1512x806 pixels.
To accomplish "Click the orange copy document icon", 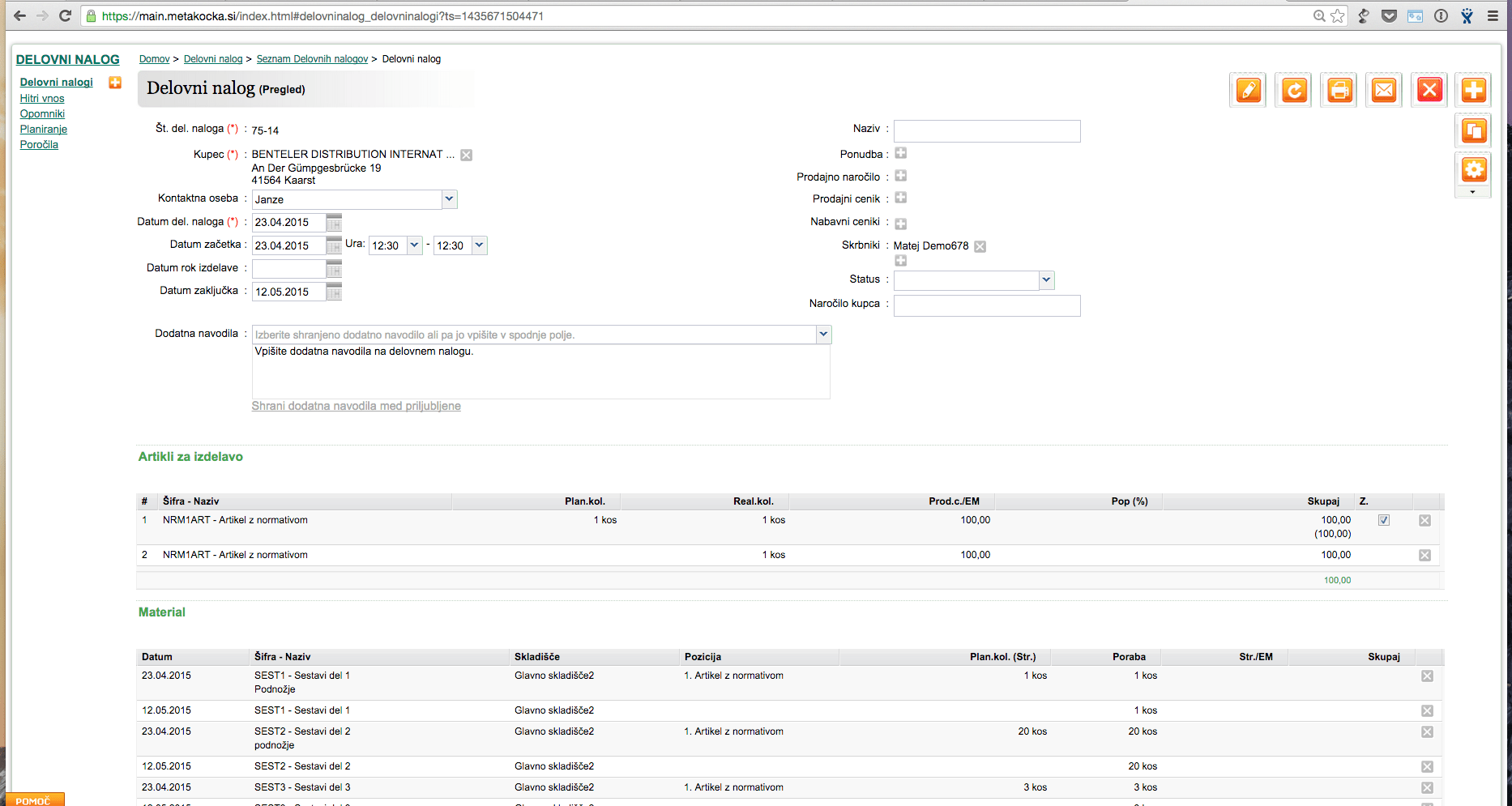I will (1474, 130).
